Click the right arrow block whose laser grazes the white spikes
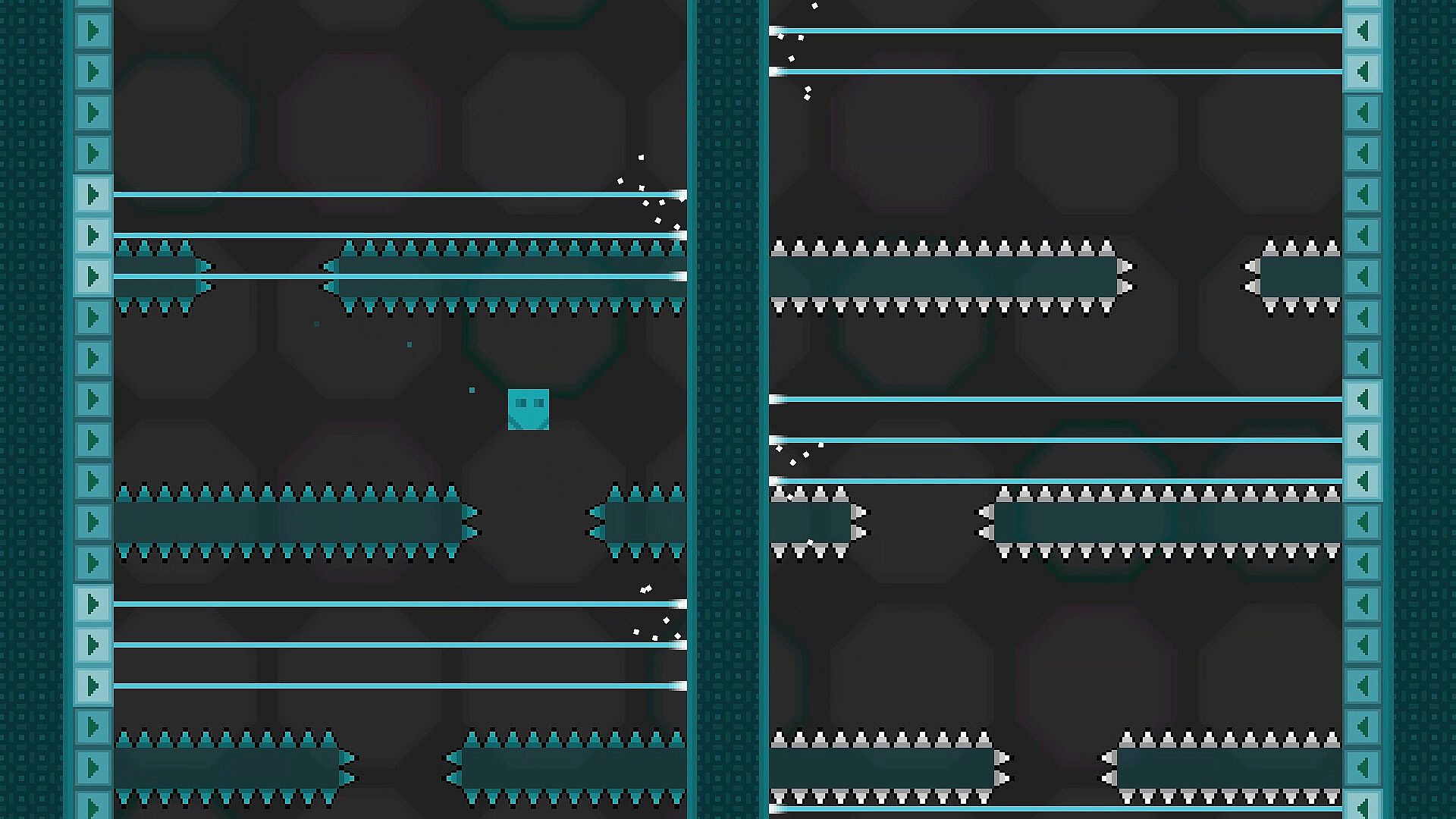 tap(1363, 482)
